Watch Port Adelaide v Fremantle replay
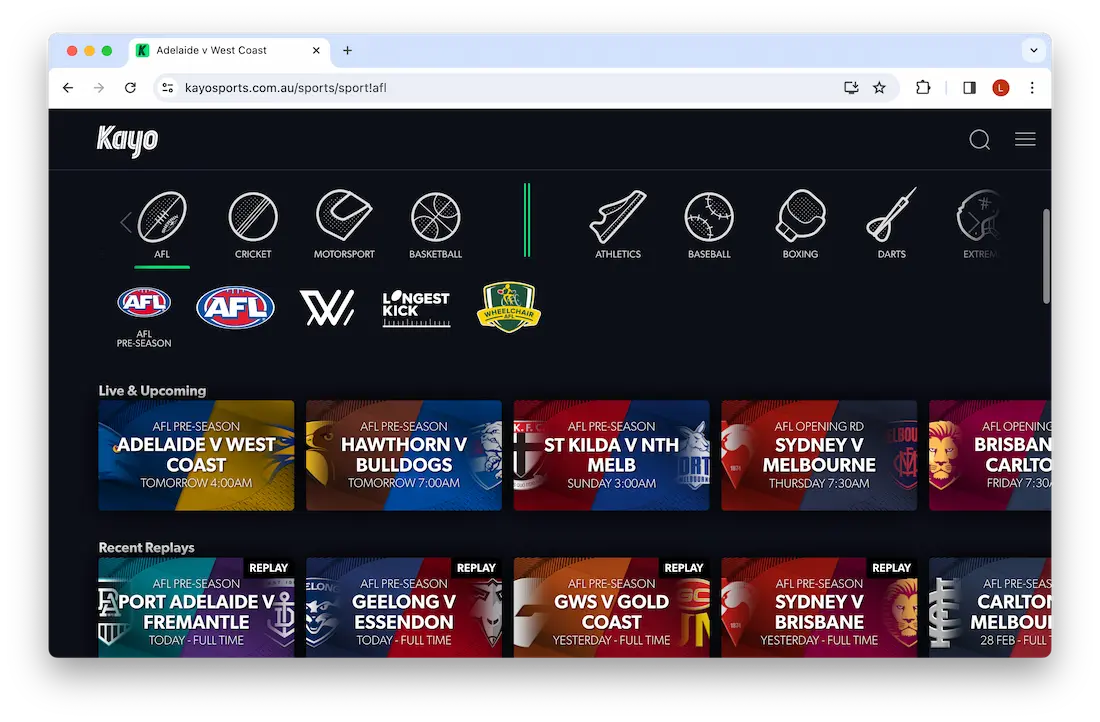The height and width of the screenshot is (722, 1100). tap(196, 608)
